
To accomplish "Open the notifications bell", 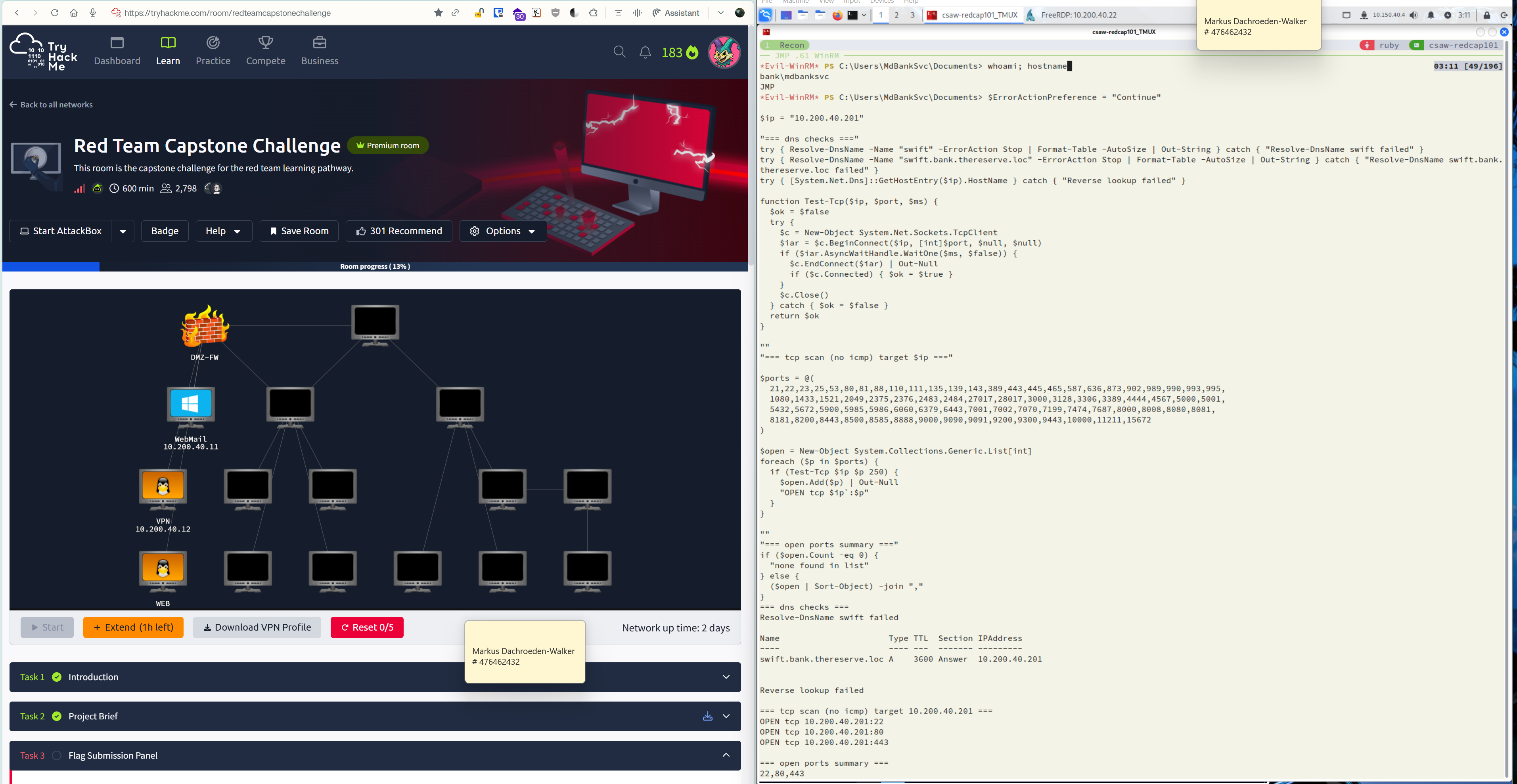I will (x=645, y=52).
